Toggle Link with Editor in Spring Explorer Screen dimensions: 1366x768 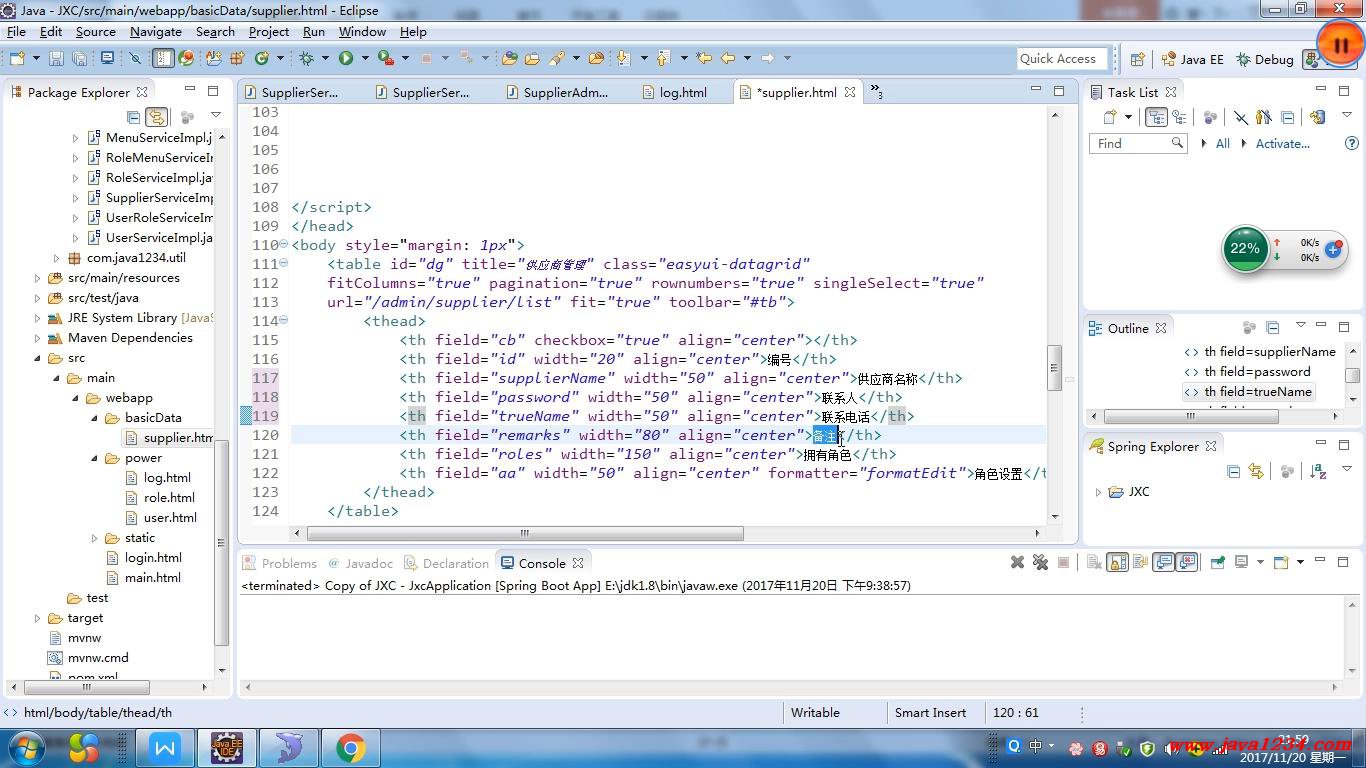pos(1256,471)
